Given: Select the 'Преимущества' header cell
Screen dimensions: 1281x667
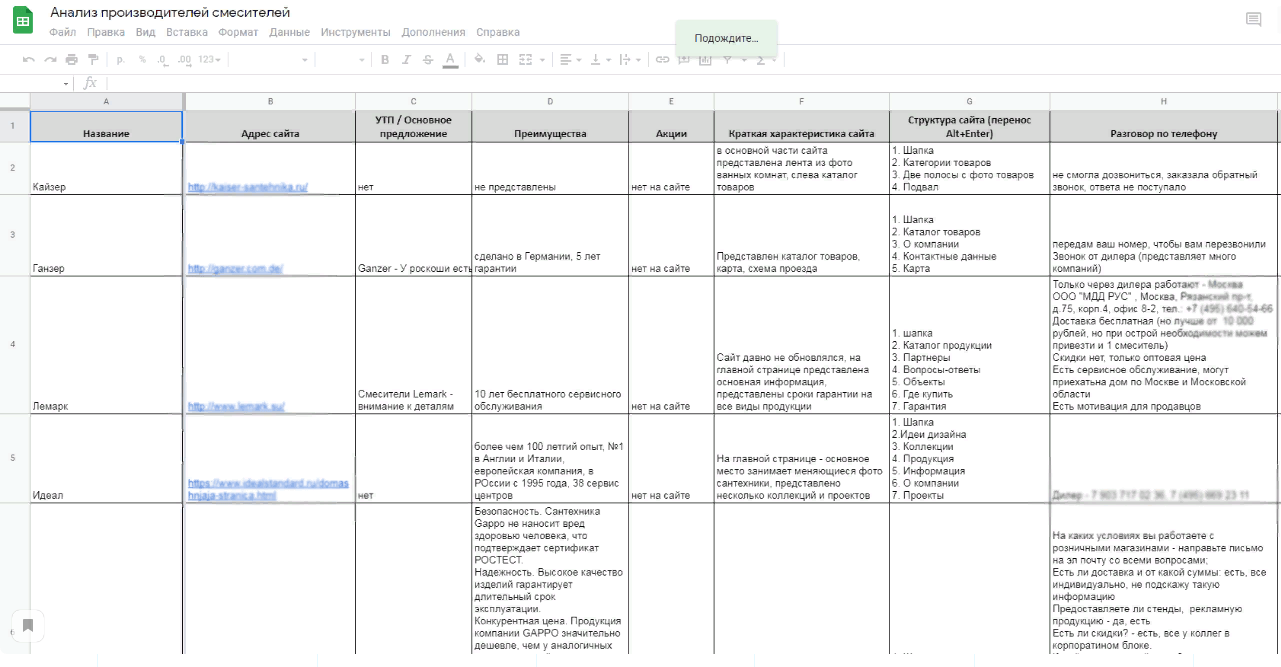Looking at the screenshot, I should [550, 126].
